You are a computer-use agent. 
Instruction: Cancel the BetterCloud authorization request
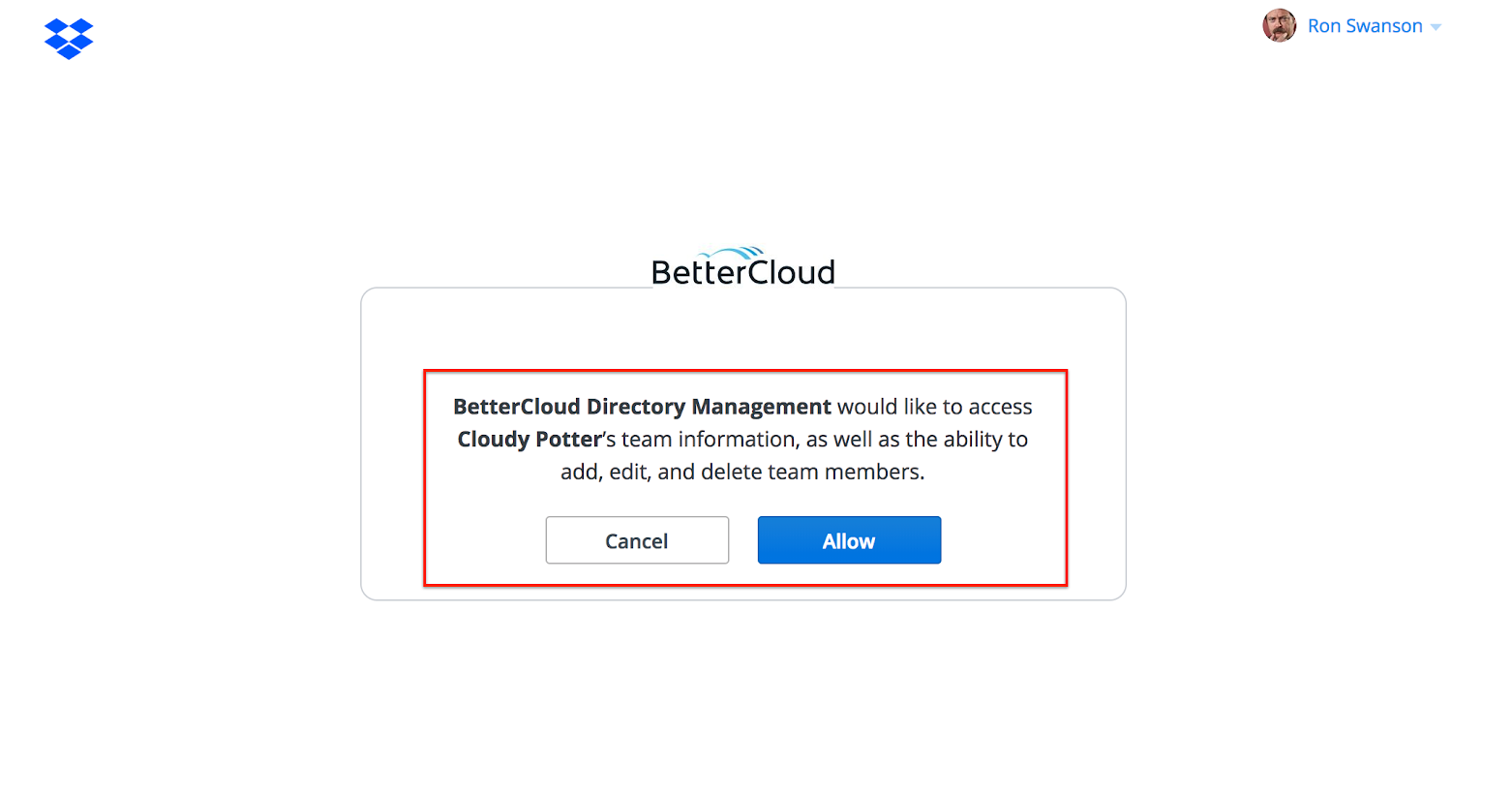pos(637,540)
